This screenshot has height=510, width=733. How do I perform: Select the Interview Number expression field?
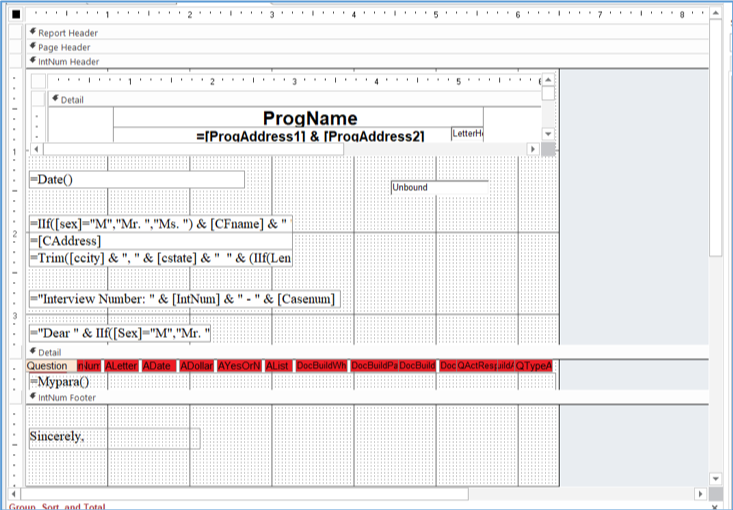pos(183,299)
